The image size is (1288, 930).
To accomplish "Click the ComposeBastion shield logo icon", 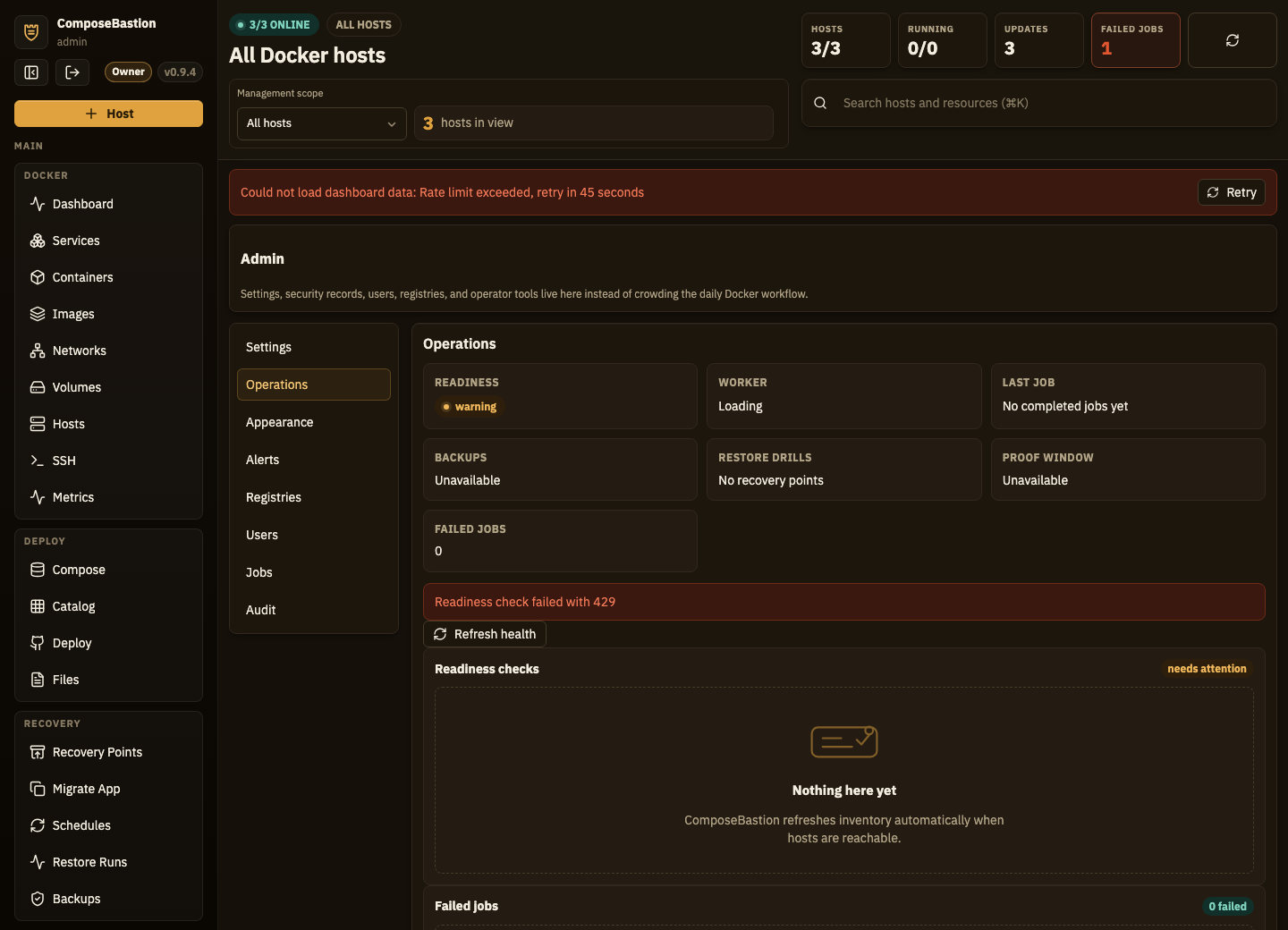I will click(31, 32).
